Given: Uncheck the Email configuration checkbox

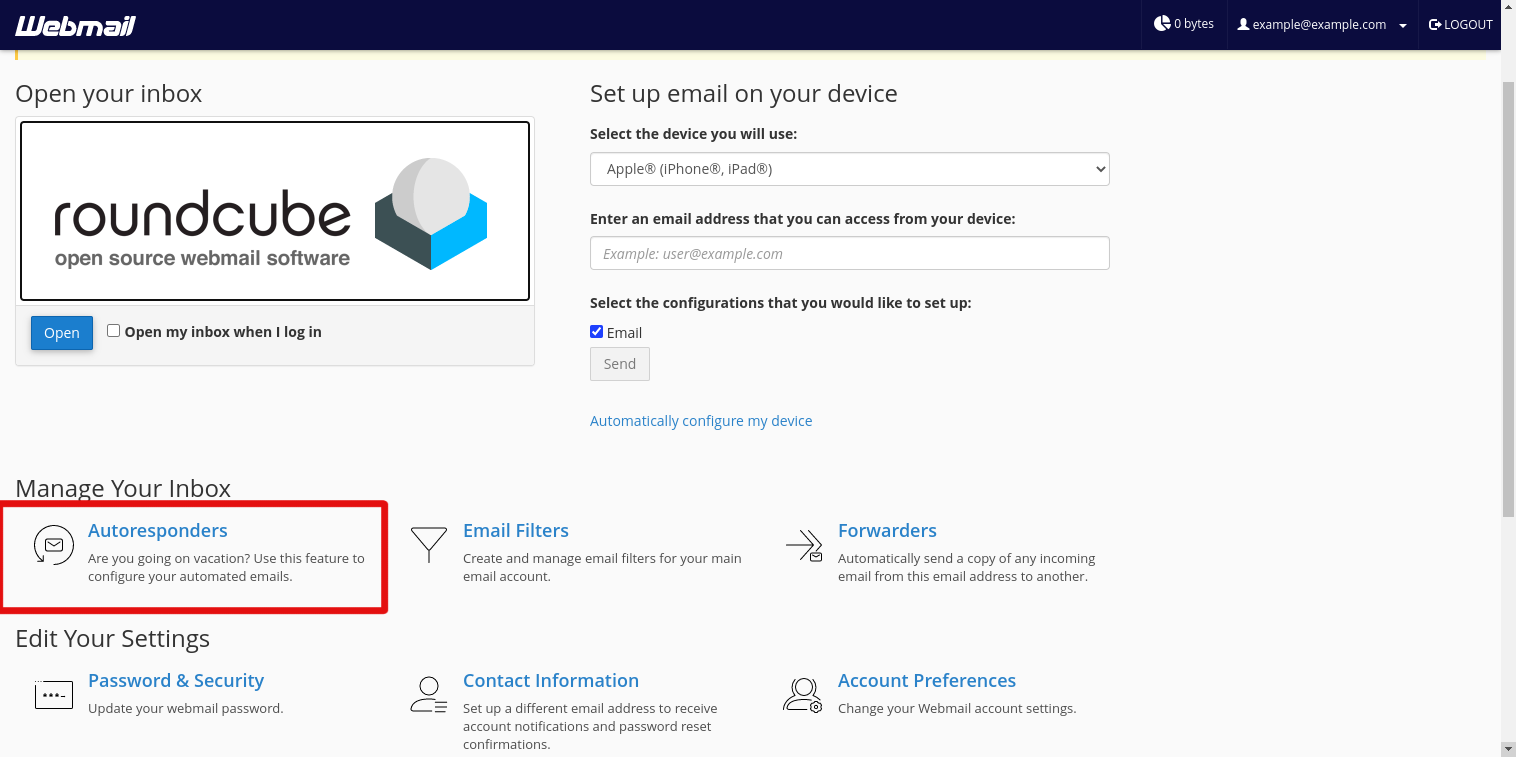Looking at the screenshot, I should (597, 332).
